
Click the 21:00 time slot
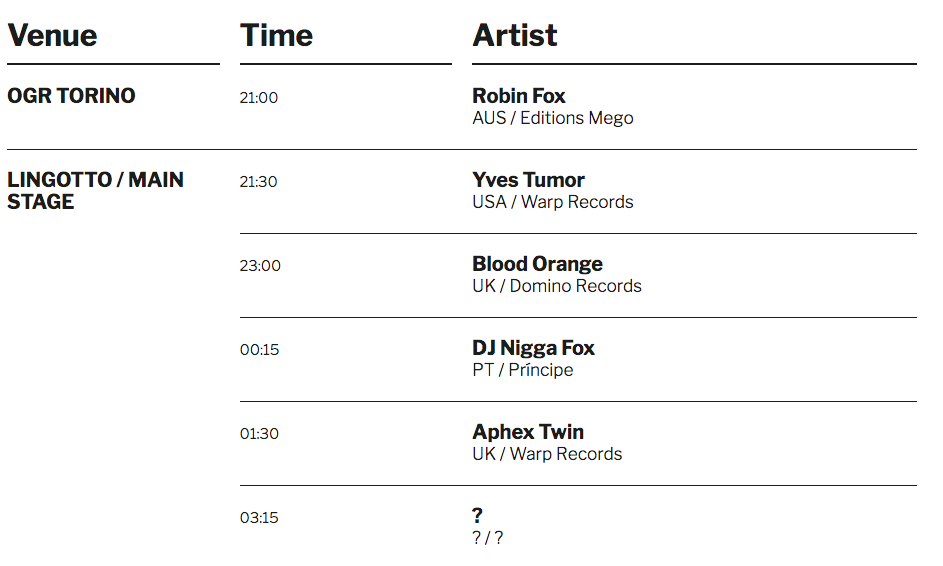pyautogui.click(x=259, y=98)
